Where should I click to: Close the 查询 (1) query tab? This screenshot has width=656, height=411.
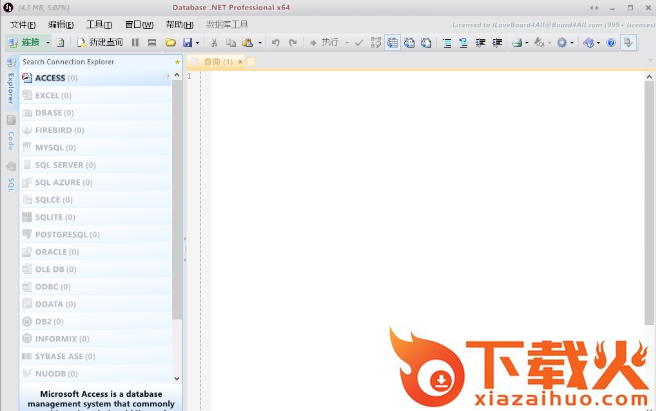click(240, 62)
